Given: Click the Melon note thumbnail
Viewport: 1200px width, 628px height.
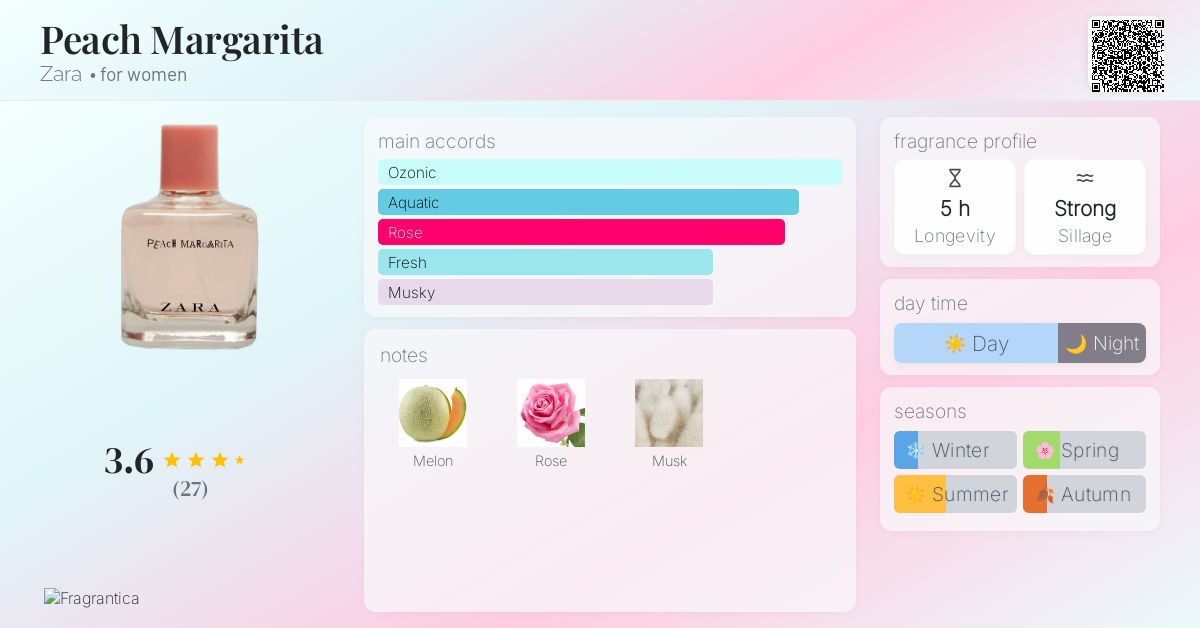Looking at the screenshot, I should 433,413.
